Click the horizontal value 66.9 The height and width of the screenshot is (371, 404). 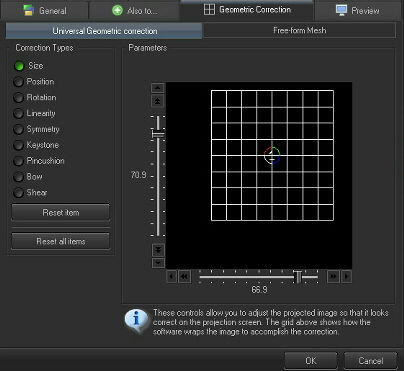(x=259, y=289)
